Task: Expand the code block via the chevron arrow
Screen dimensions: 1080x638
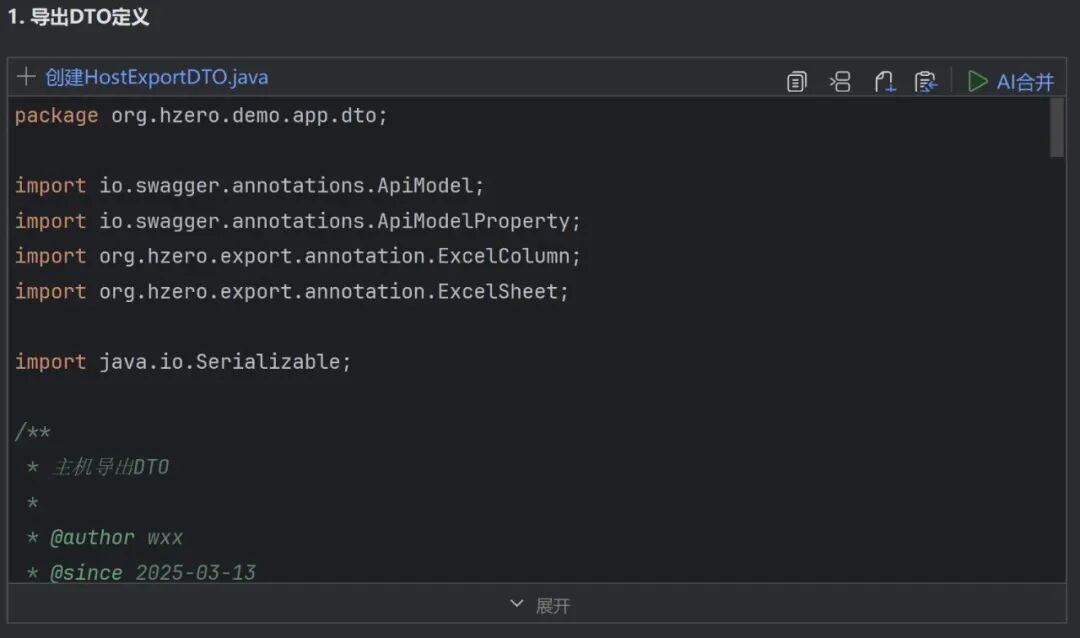Action: coord(517,604)
